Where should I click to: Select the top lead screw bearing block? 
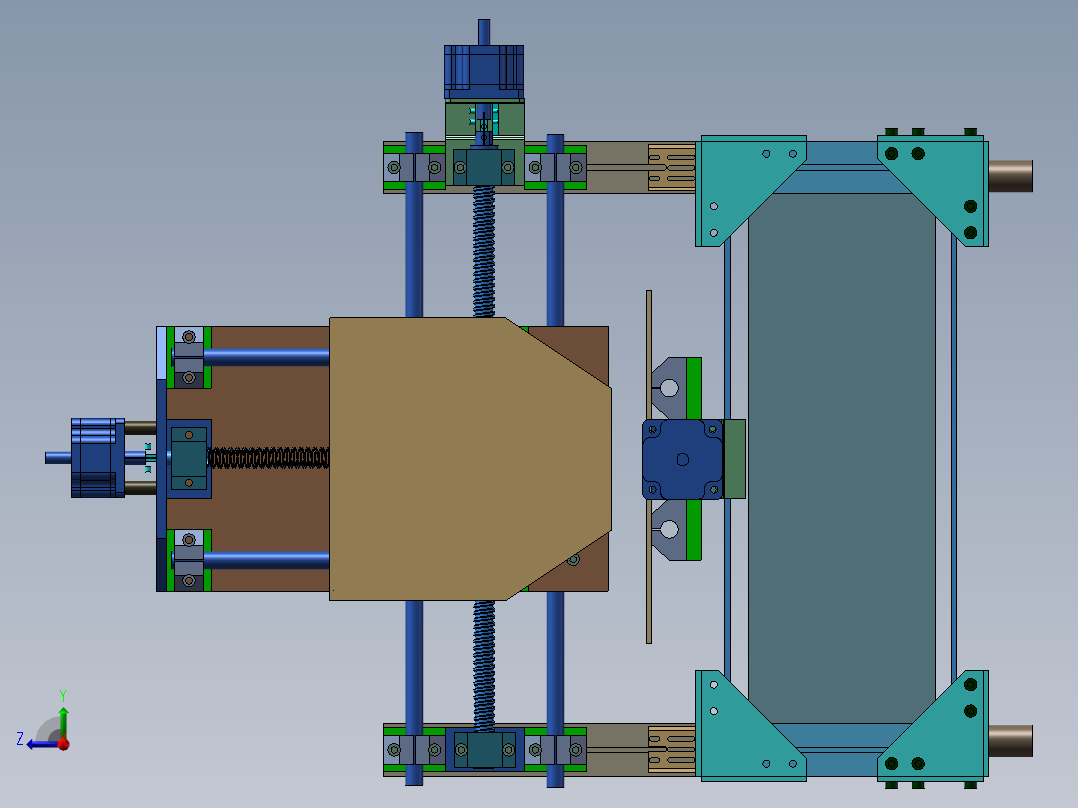484,167
